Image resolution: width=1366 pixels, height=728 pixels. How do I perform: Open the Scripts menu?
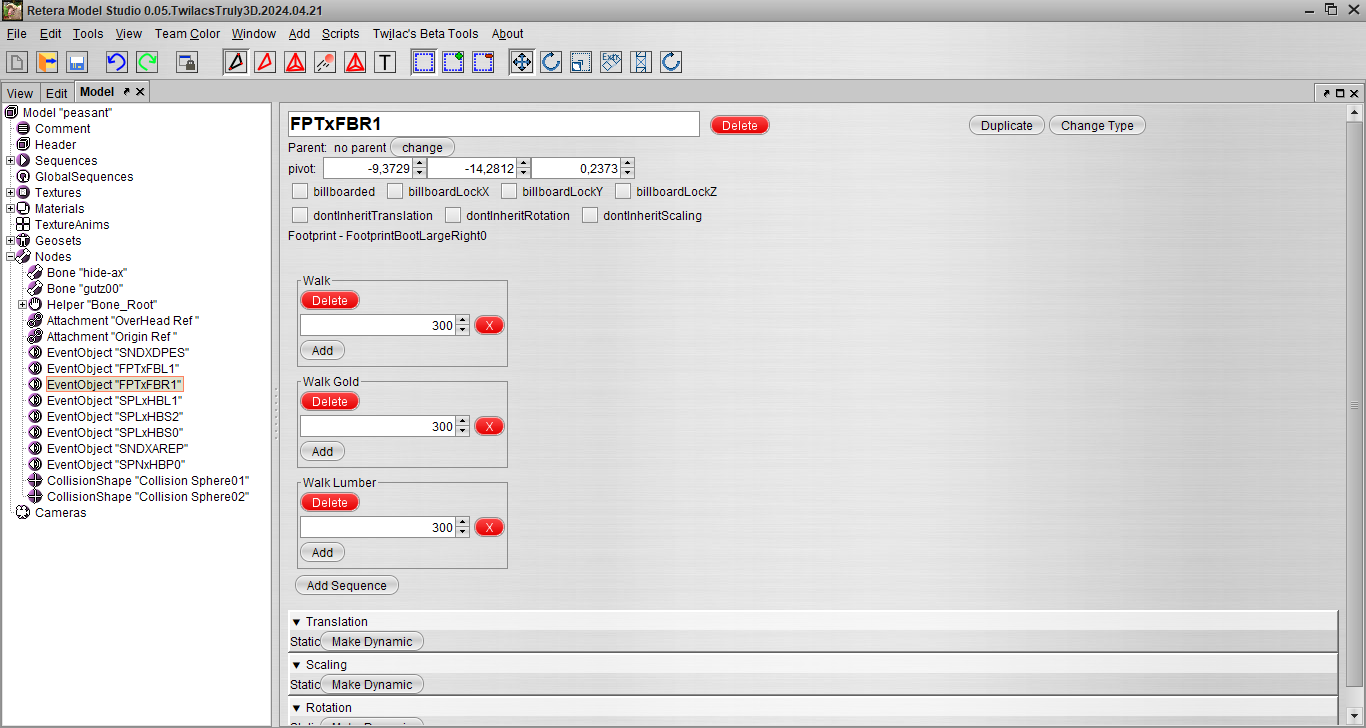tap(340, 34)
